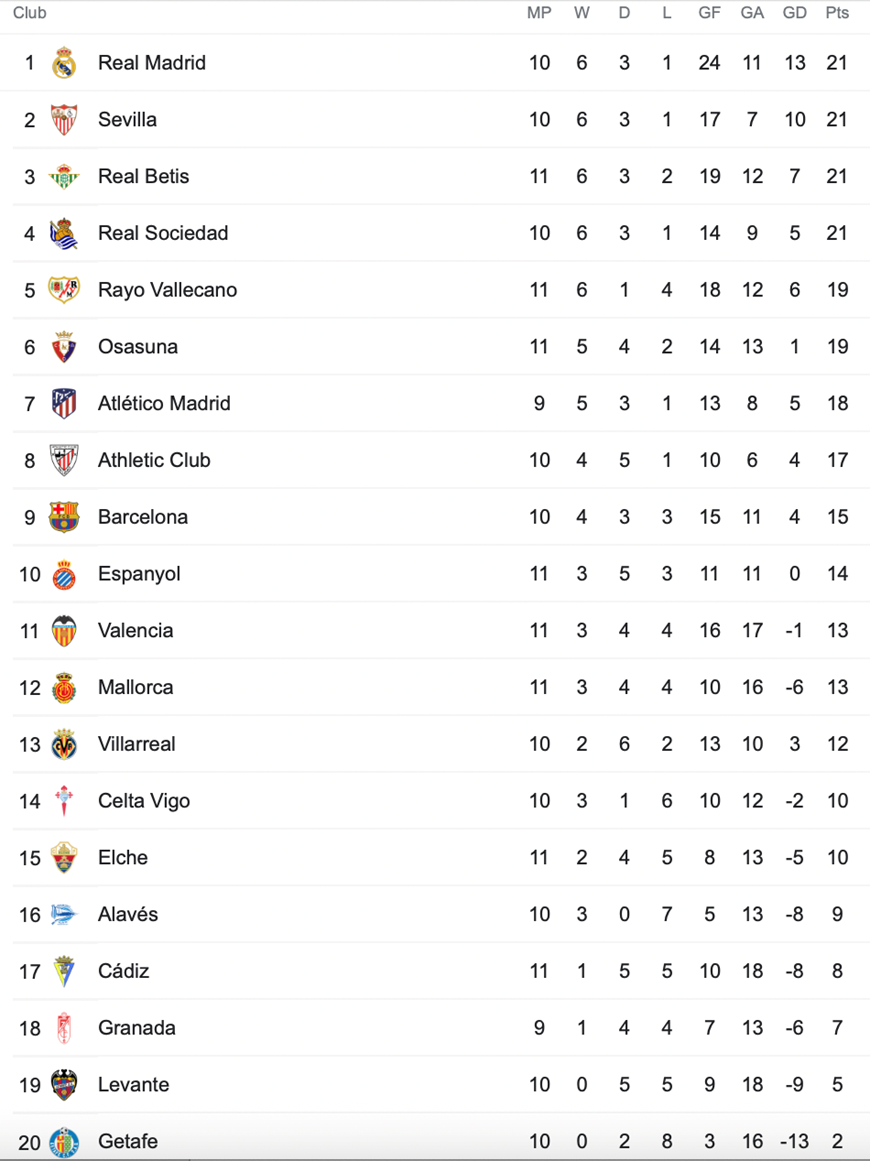
Task: Click the Atlético Madrid crest icon
Action: [64, 404]
